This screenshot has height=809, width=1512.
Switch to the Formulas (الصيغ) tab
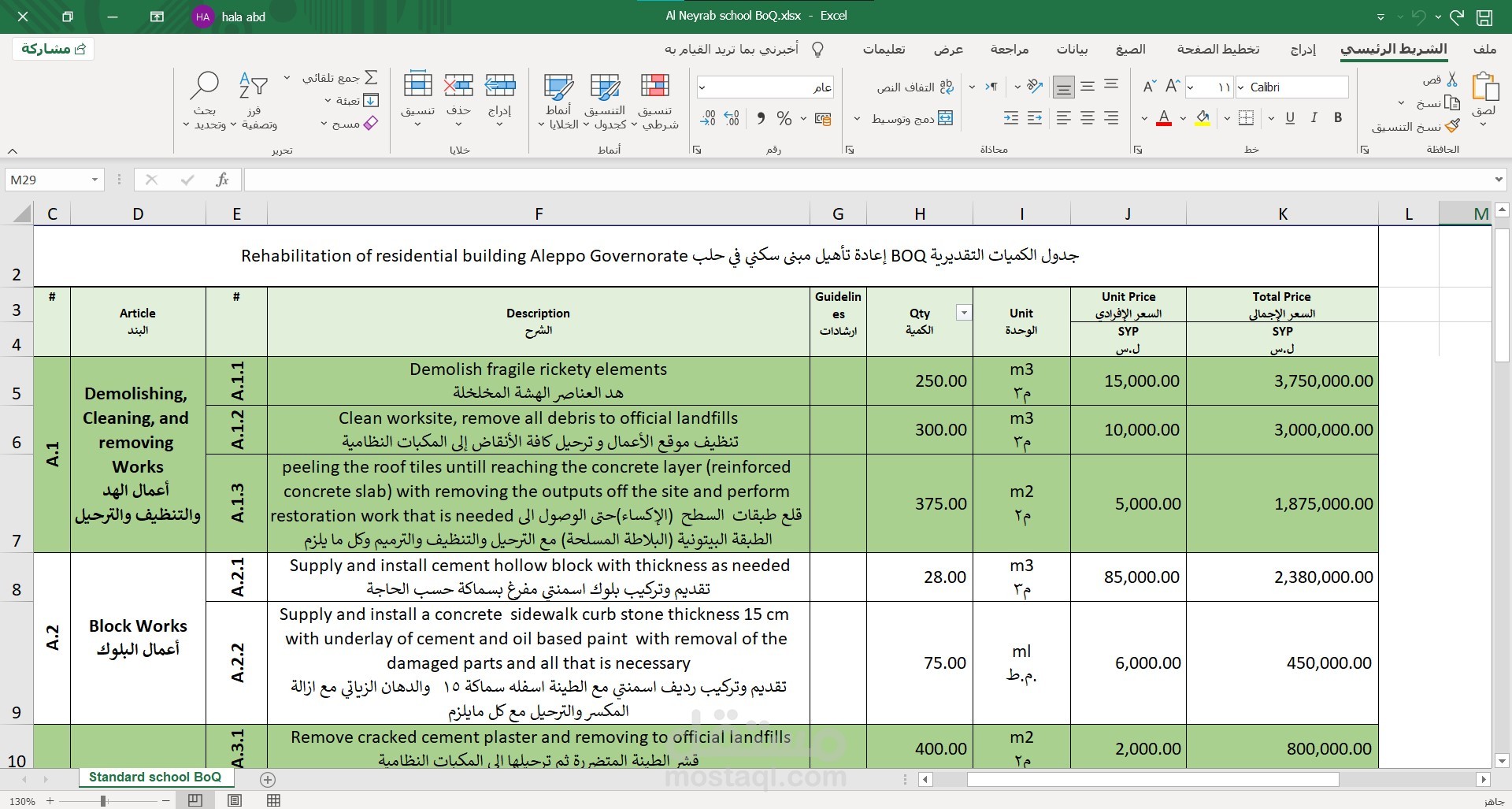[1131, 49]
